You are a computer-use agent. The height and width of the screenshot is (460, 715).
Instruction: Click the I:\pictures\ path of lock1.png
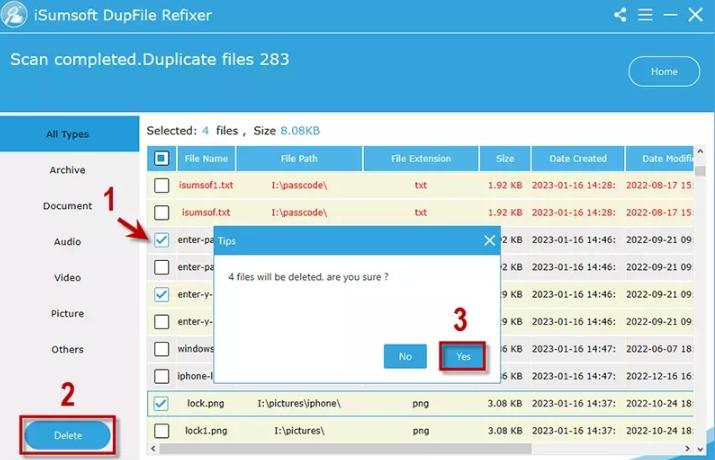click(299, 431)
